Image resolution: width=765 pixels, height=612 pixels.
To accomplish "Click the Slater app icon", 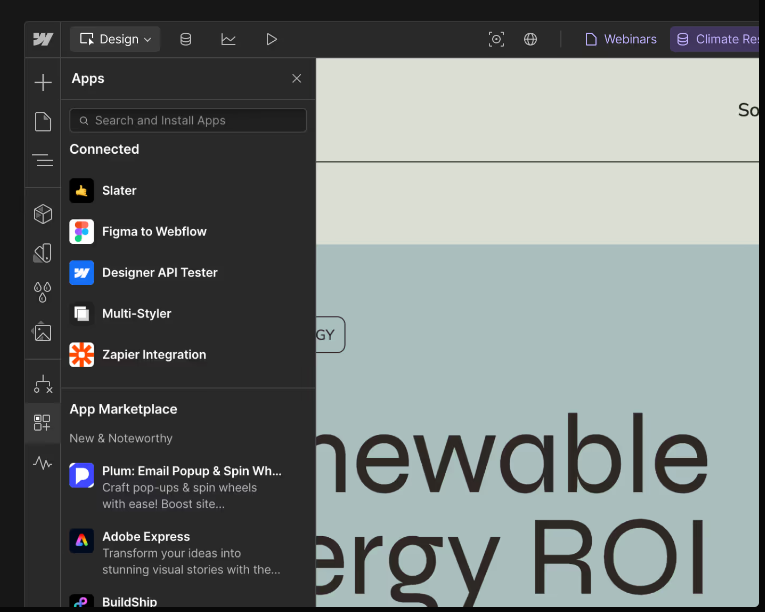I will pos(81,190).
